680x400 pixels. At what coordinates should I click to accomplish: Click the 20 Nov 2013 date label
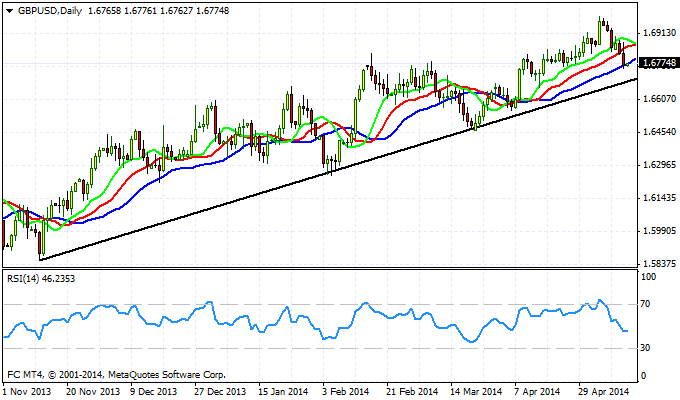93,391
